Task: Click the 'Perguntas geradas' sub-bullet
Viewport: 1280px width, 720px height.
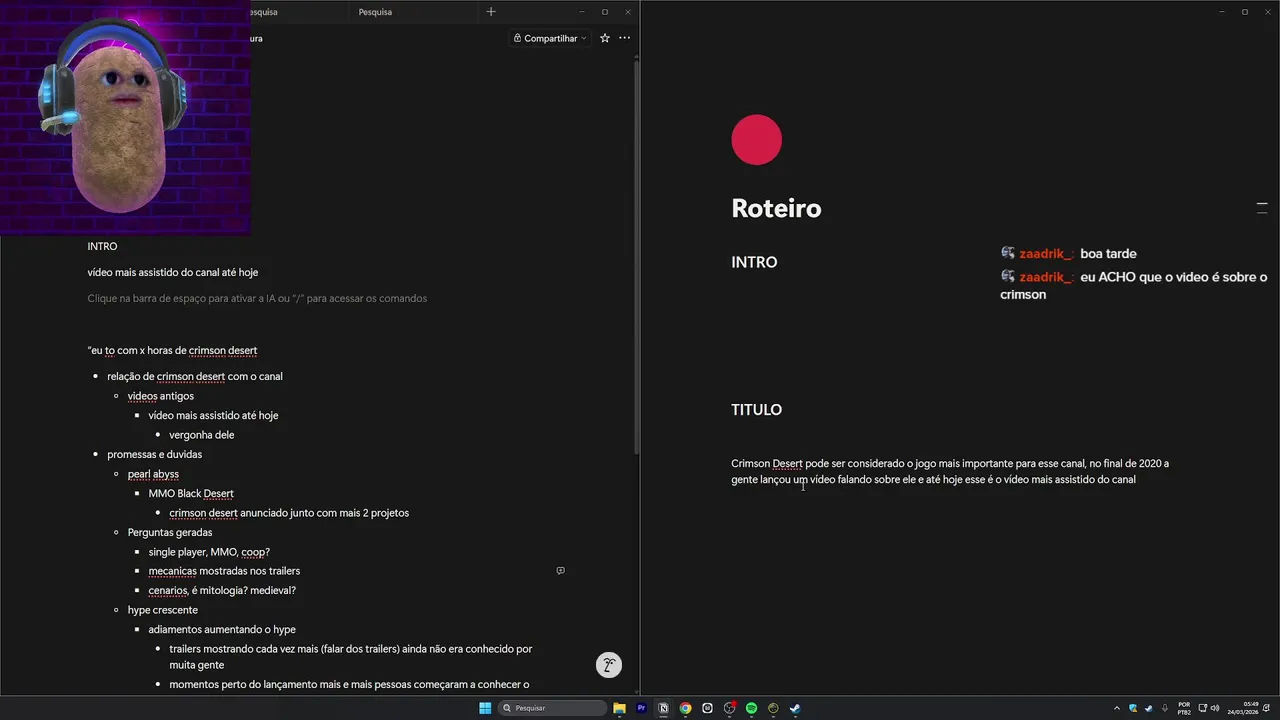Action: pos(170,532)
